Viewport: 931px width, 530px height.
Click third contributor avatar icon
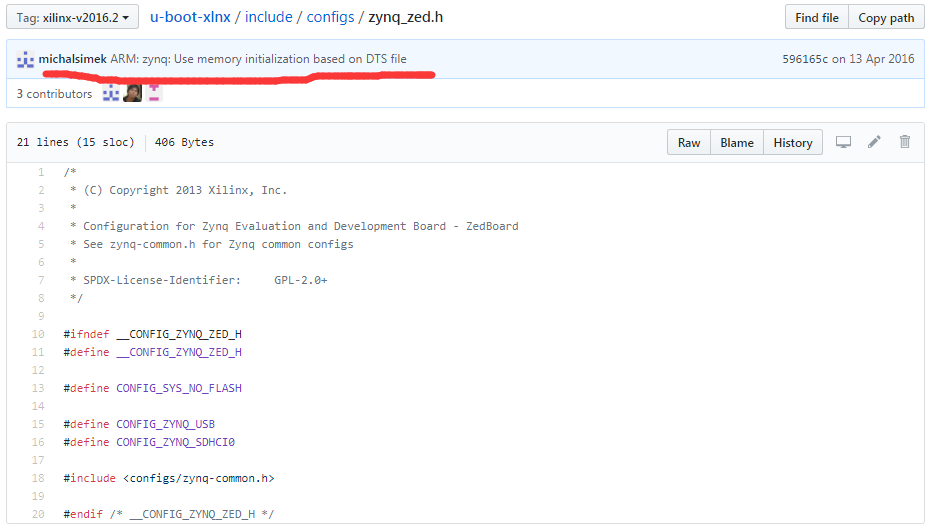coord(154,93)
